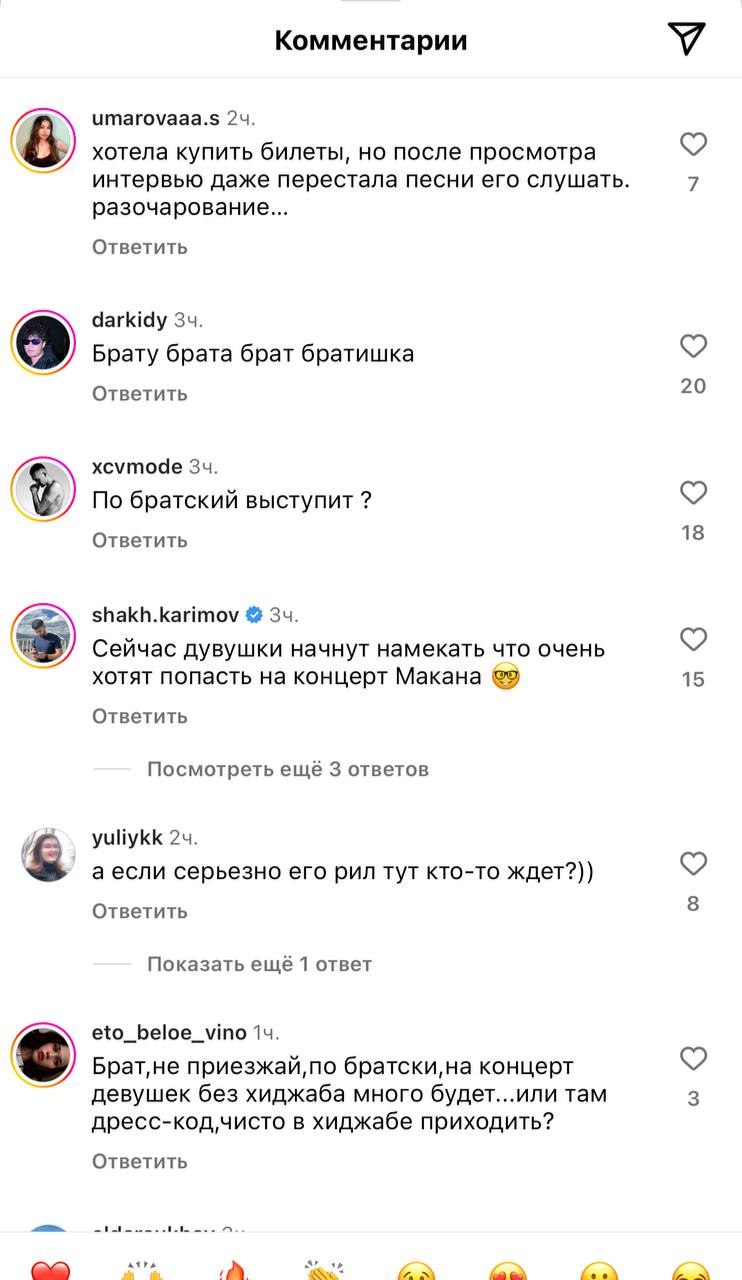Choose the heart-eyes emoji reaction
Image resolution: width=742 pixels, height=1280 pixels.
[507, 1270]
